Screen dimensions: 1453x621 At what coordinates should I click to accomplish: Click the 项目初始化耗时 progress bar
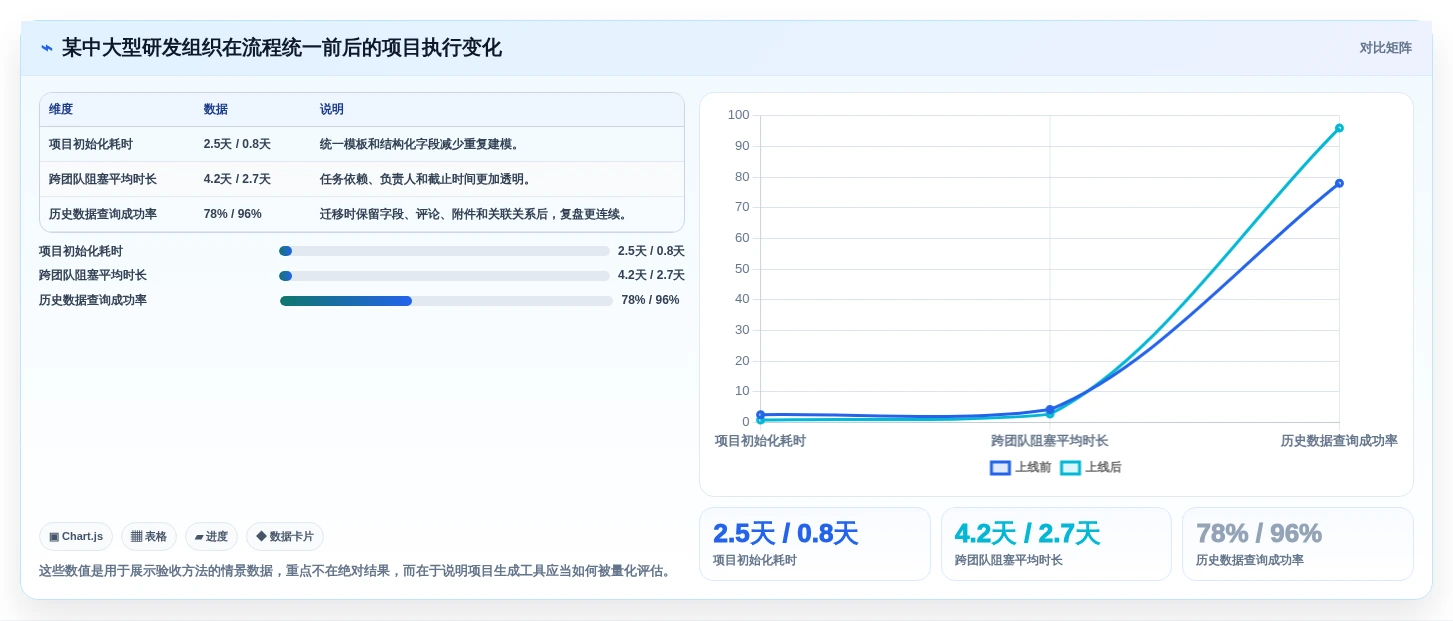pyautogui.click(x=444, y=251)
